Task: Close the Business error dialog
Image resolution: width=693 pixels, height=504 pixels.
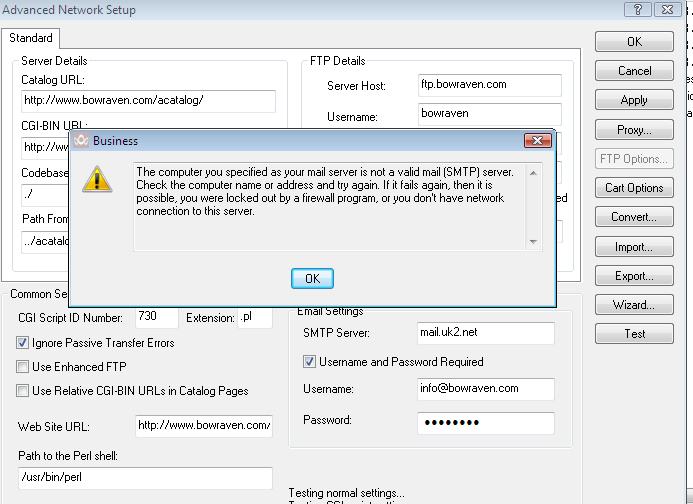Action: click(536, 141)
